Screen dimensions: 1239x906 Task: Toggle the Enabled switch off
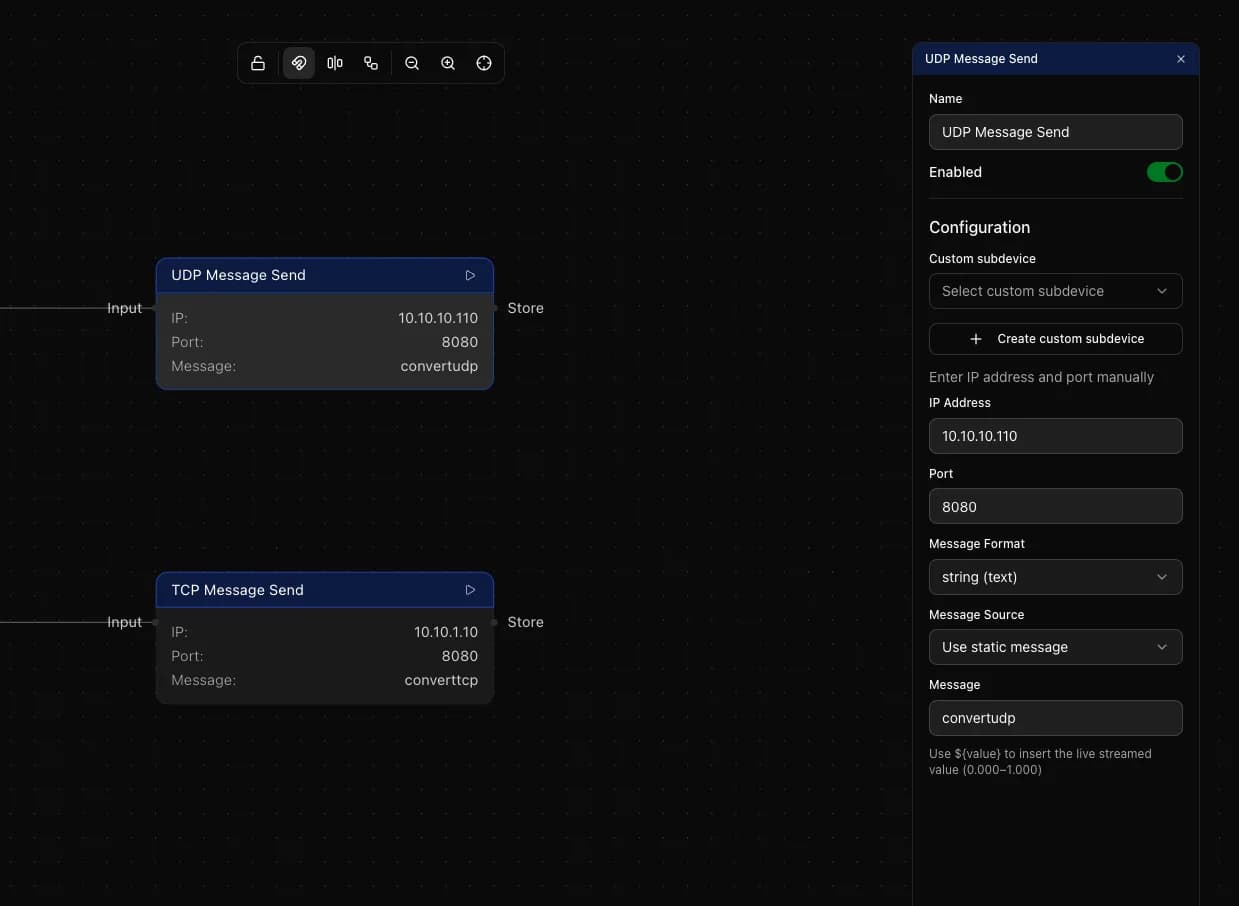(x=1164, y=172)
